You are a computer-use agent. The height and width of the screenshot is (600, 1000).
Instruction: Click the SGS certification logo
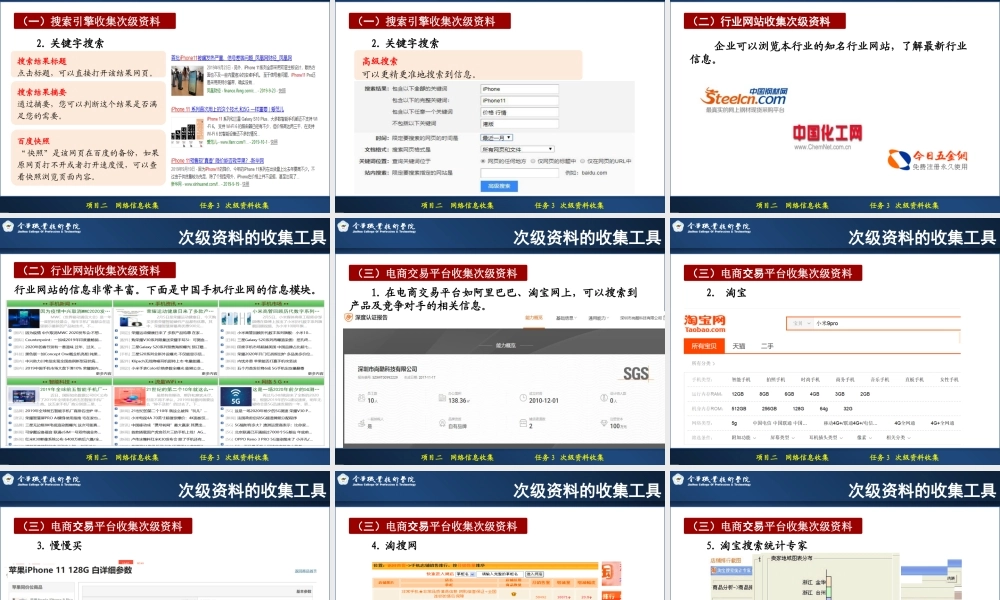[636, 373]
